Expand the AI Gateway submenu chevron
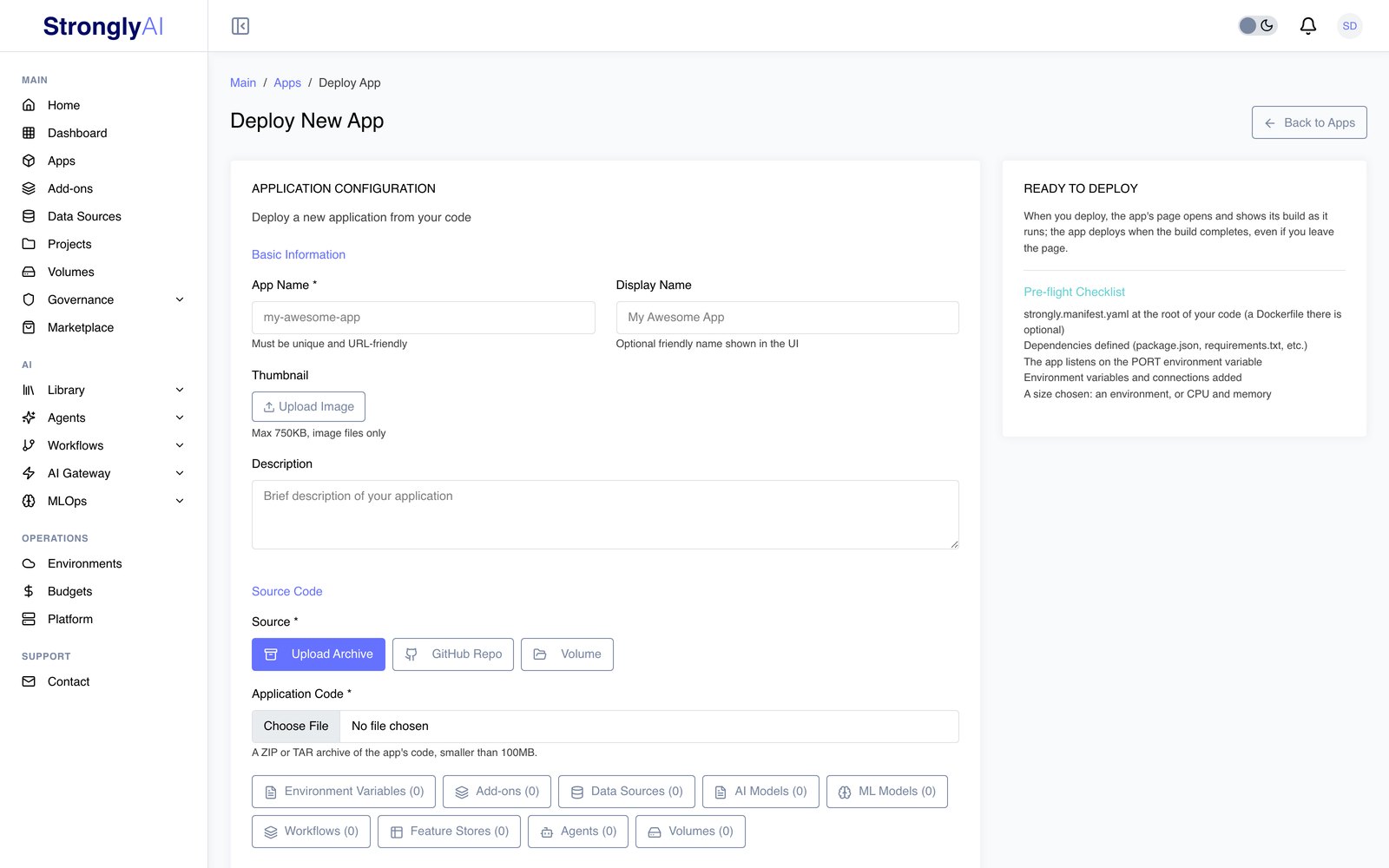1389x868 pixels. [x=180, y=473]
